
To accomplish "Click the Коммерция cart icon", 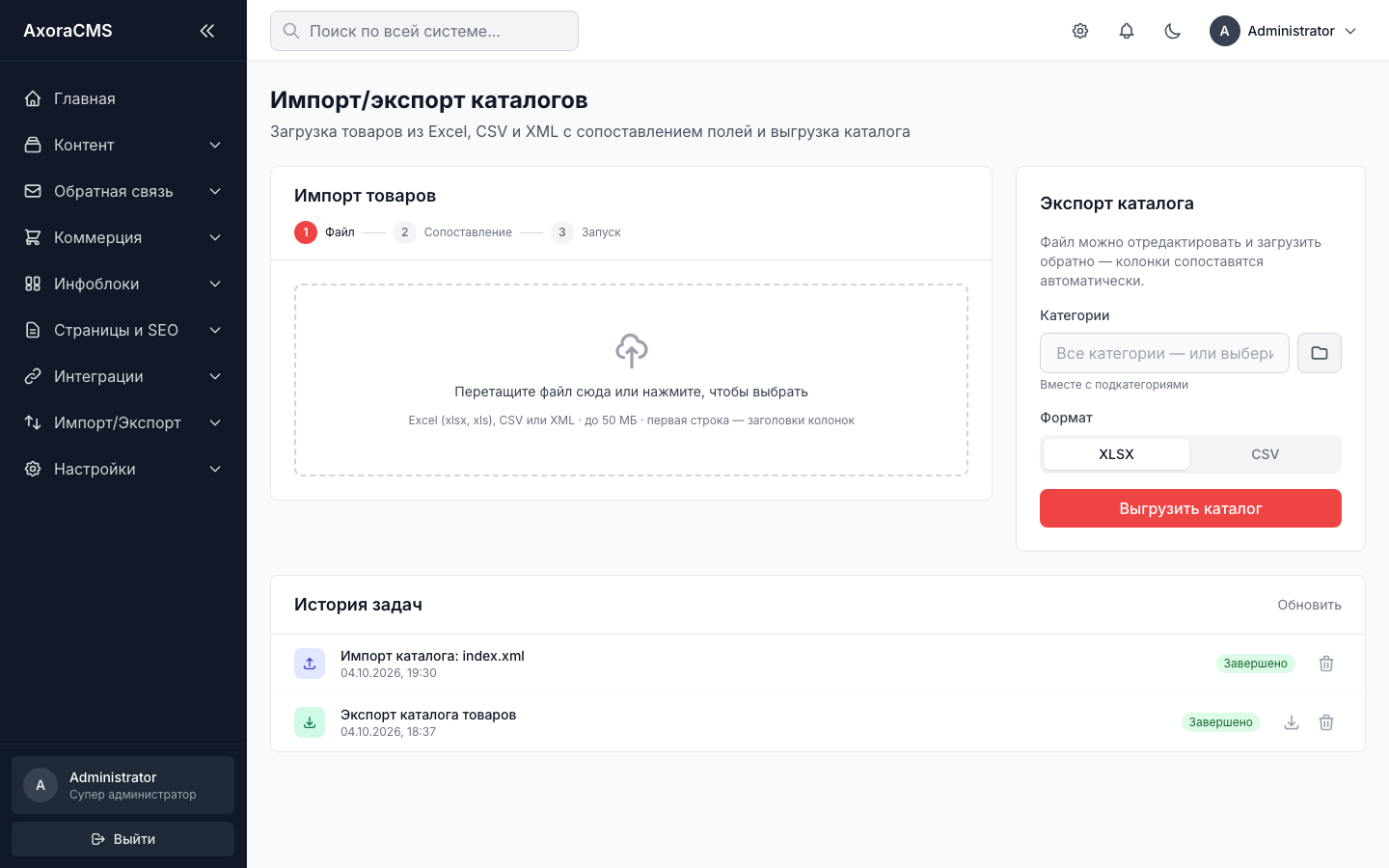I will (33, 237).
